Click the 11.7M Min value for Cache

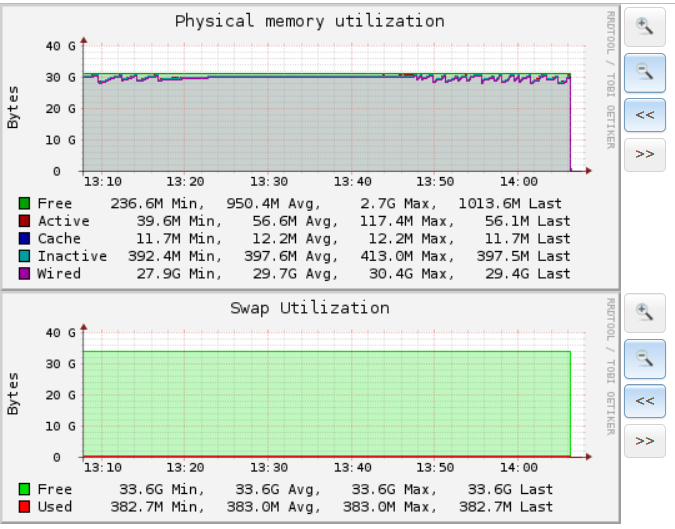[x=179, y=238]
